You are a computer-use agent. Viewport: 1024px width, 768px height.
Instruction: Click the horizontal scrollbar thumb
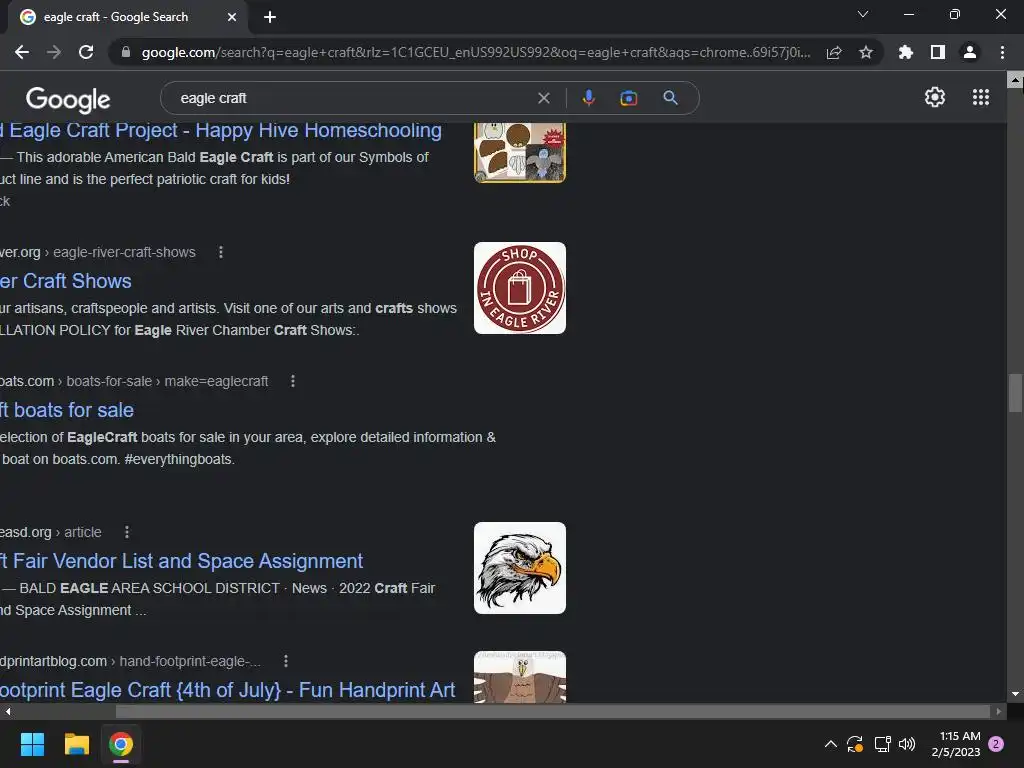(552, 711)
